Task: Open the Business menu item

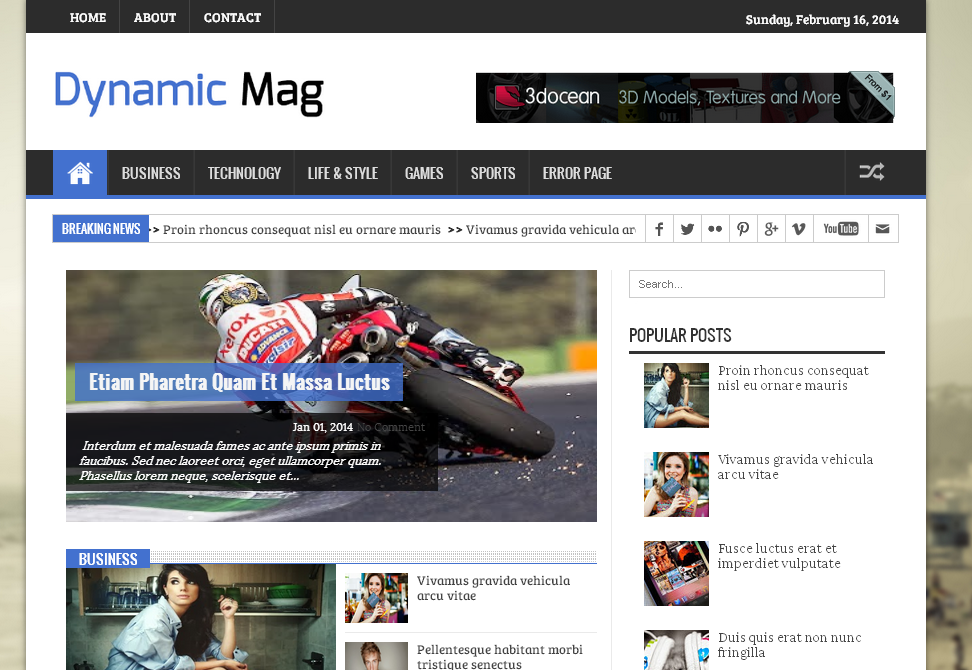Action: coord(151,173)
